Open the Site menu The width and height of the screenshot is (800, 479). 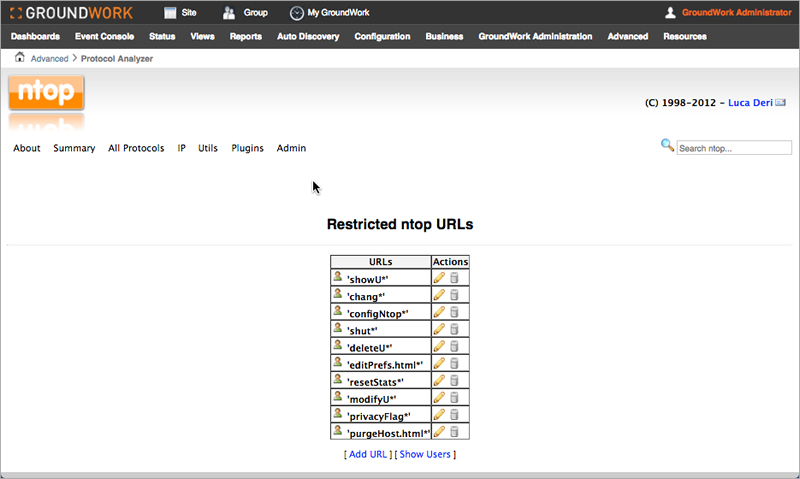pos(180,13)
